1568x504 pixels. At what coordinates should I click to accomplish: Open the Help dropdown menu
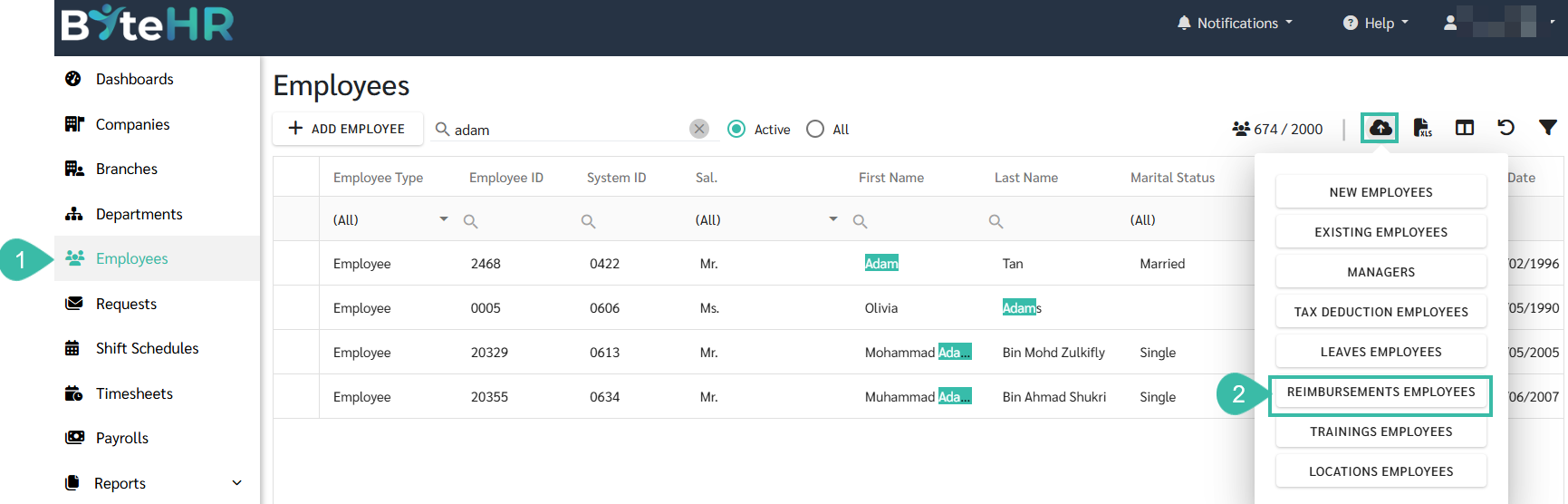[x=1375, y=23]
